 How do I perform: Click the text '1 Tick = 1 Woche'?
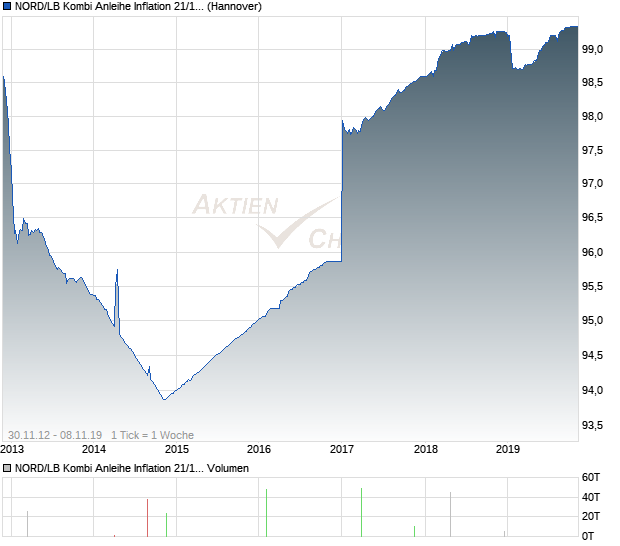click(153, 435)
